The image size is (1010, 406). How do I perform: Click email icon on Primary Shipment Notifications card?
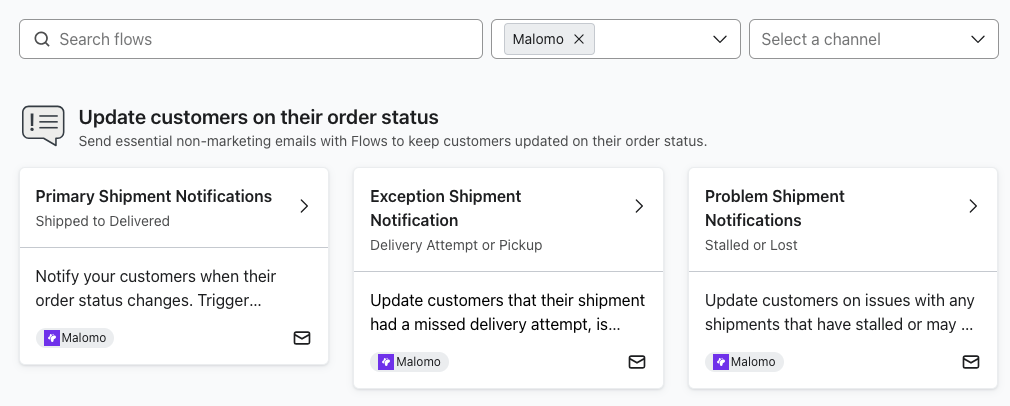[302, 338]
